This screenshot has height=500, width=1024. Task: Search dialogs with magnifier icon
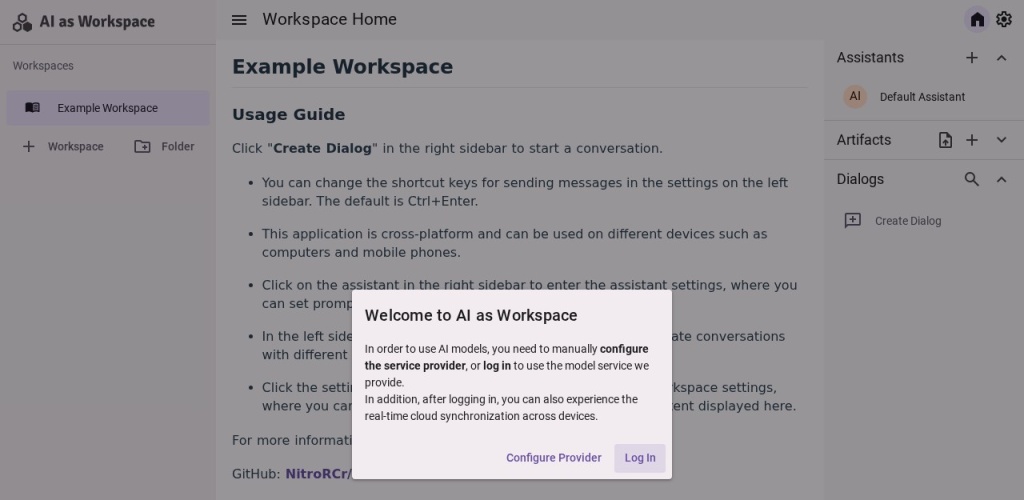tap(972, 180)
